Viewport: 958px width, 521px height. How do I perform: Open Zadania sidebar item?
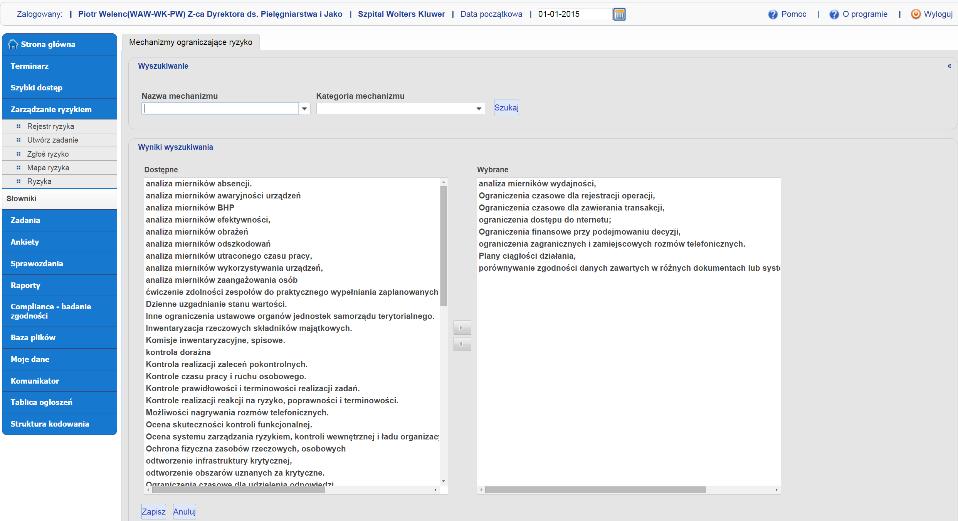(59, 220)
